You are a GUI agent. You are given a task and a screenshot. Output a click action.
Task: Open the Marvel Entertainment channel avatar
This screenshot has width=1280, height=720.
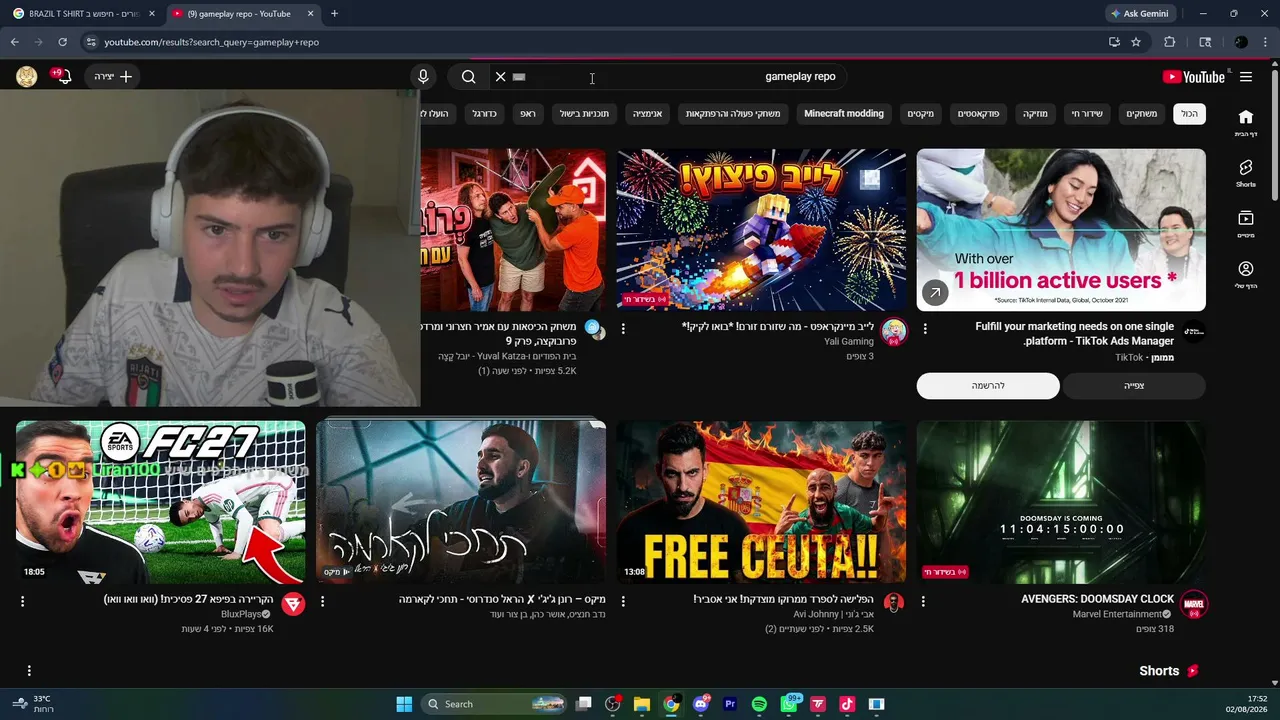coord(1194,604)
